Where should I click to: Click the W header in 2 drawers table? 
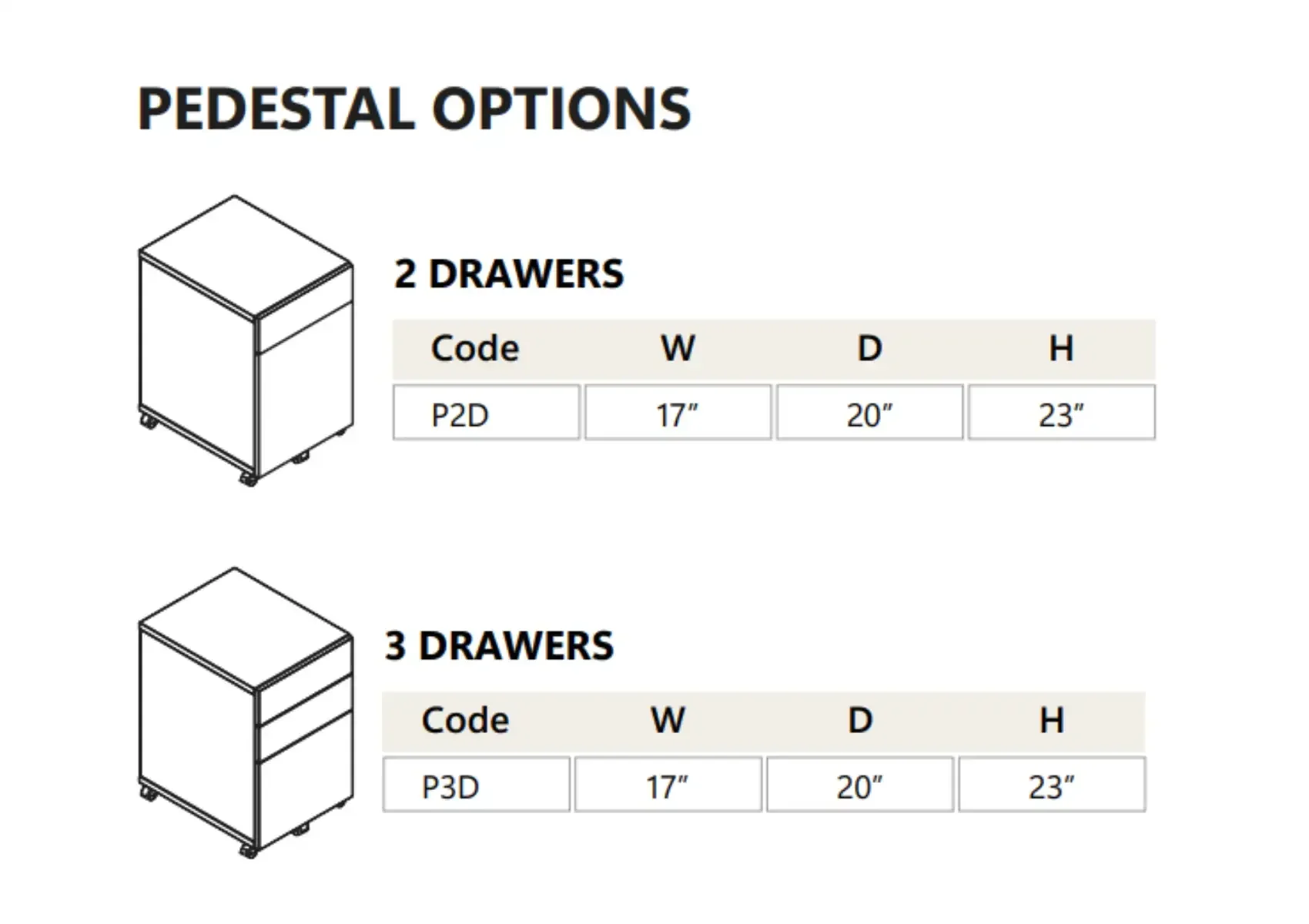pyautogui.click(x=678, y=349)
